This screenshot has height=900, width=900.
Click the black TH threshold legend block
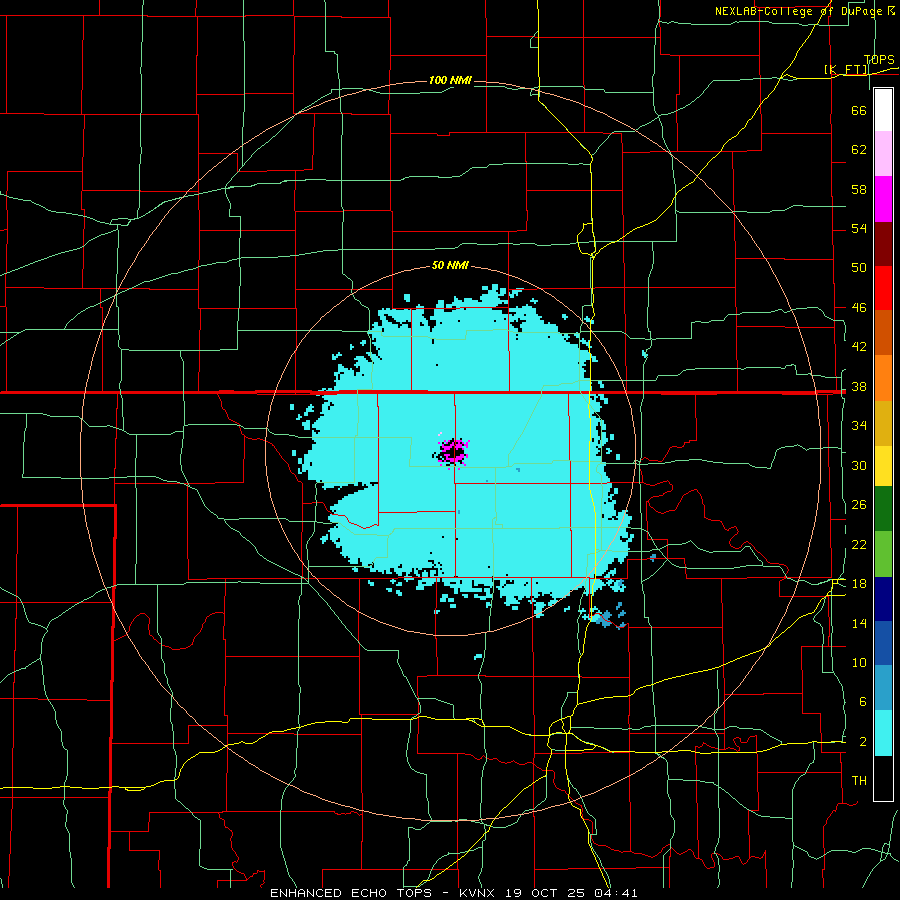coord(883,778)
